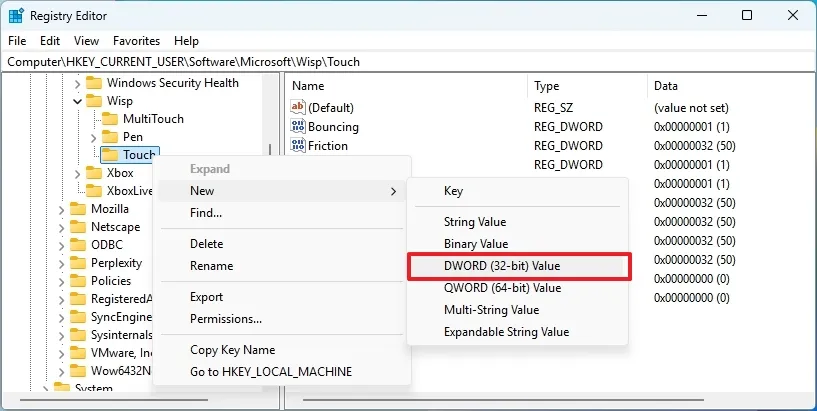Choose QWORD (64-bit) Value option

click(502, 288)
